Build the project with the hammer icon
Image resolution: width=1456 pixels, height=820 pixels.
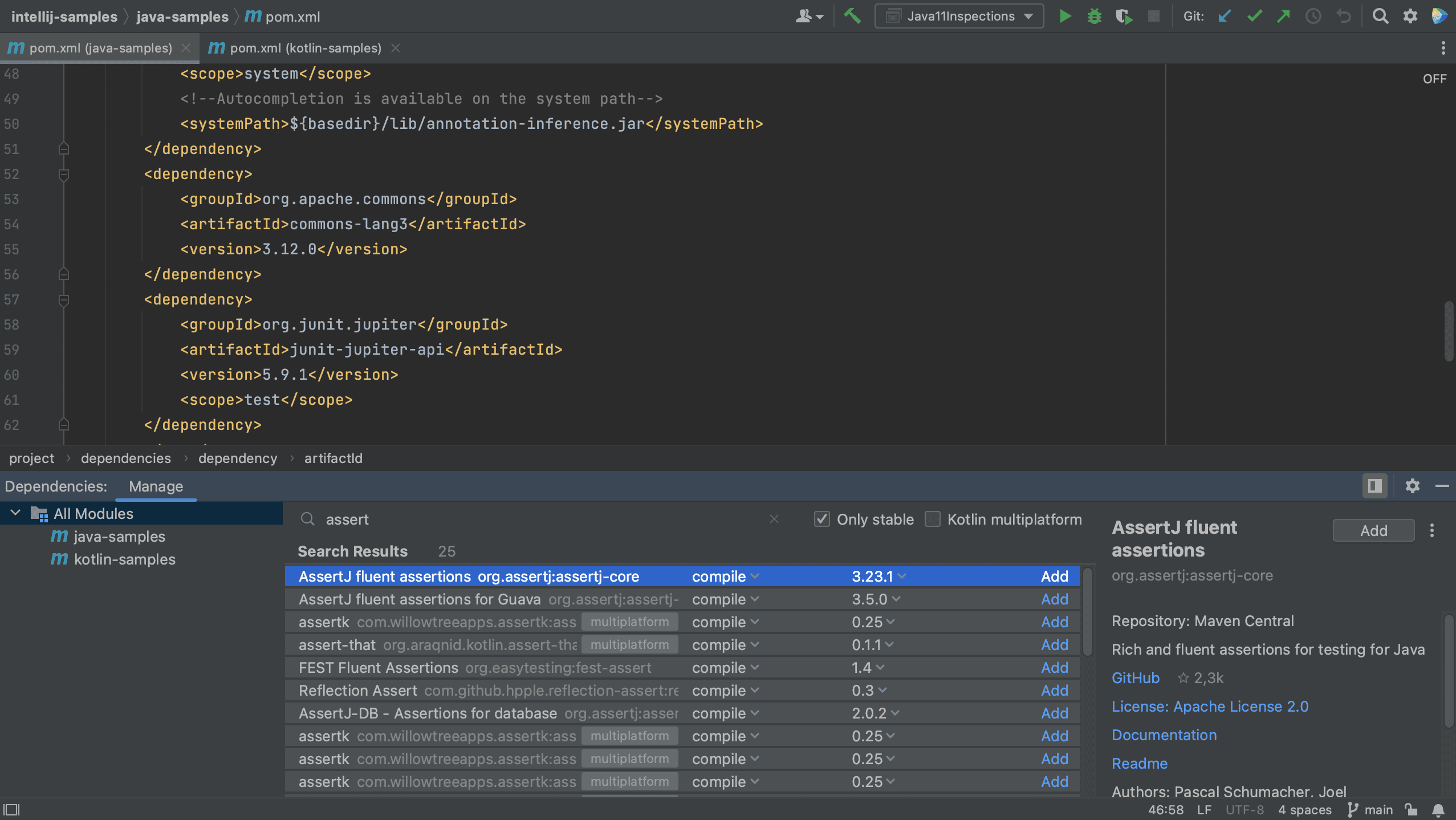pyautogui.click(x=852, y=16)
